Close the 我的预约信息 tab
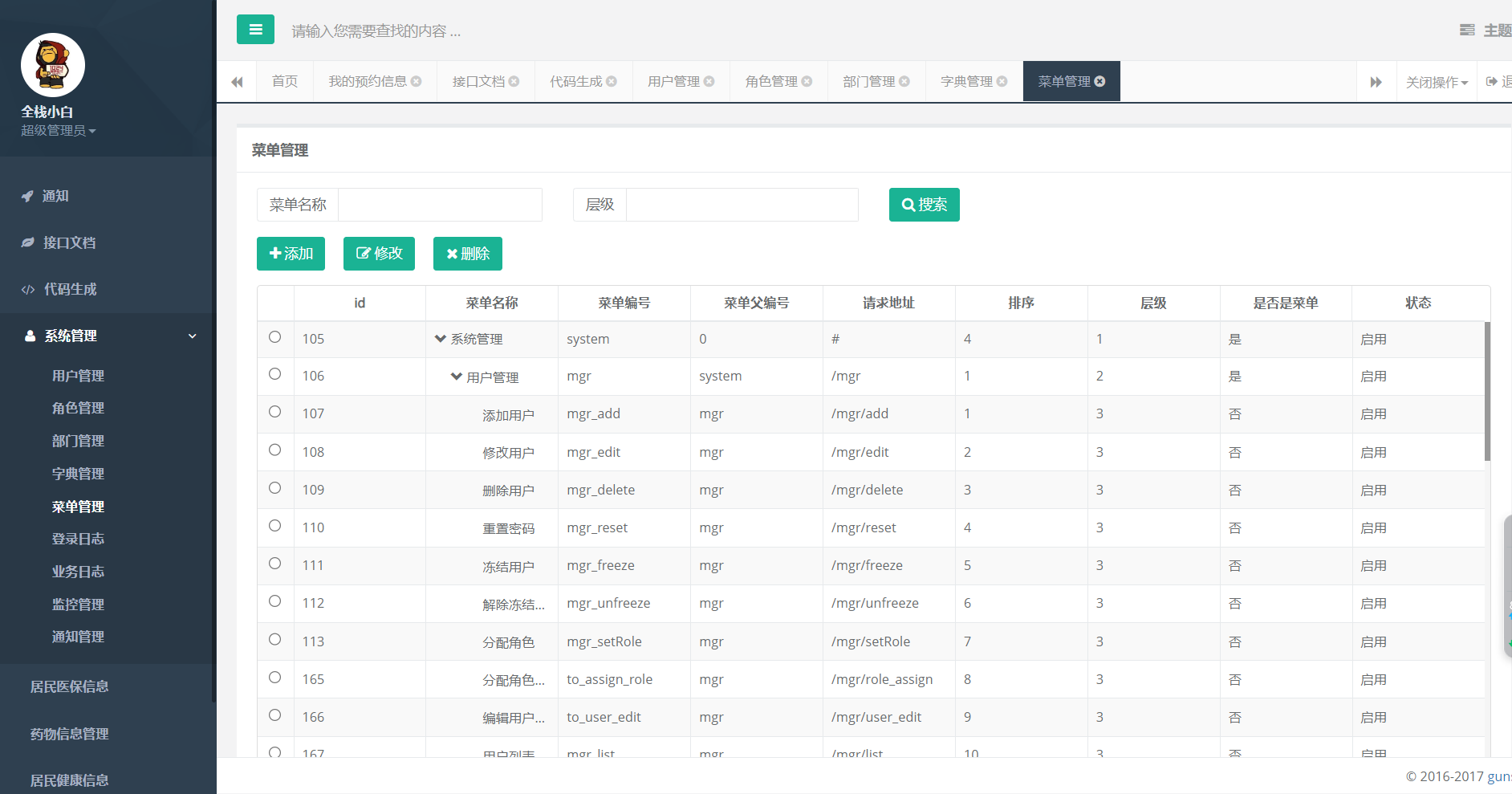This screenshot has width=1512, height=794. click(x=416, y=81)
